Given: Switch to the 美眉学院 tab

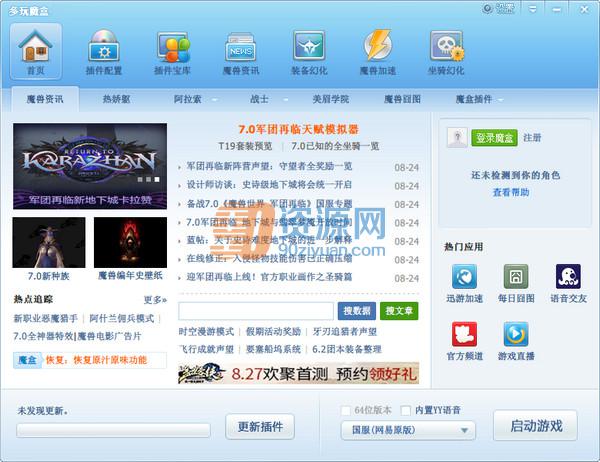Looking at the screenshot, I should pyautogui.click(x=331, y=99).
